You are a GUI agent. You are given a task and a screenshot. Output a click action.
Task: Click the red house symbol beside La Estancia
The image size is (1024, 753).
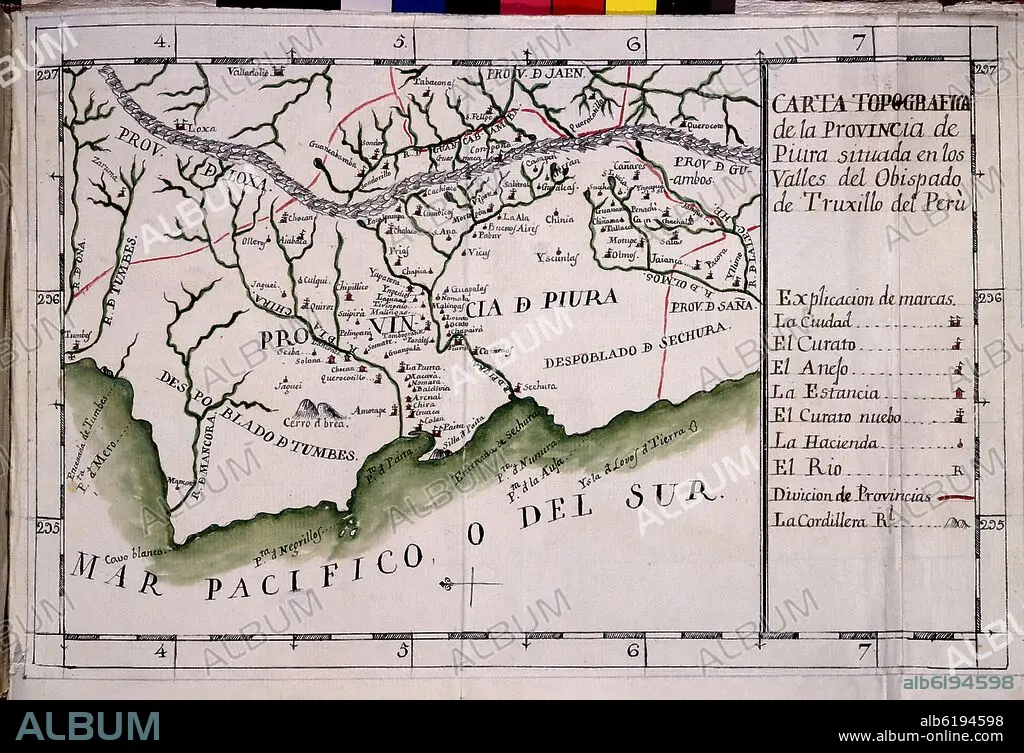(x=959, y=393)
